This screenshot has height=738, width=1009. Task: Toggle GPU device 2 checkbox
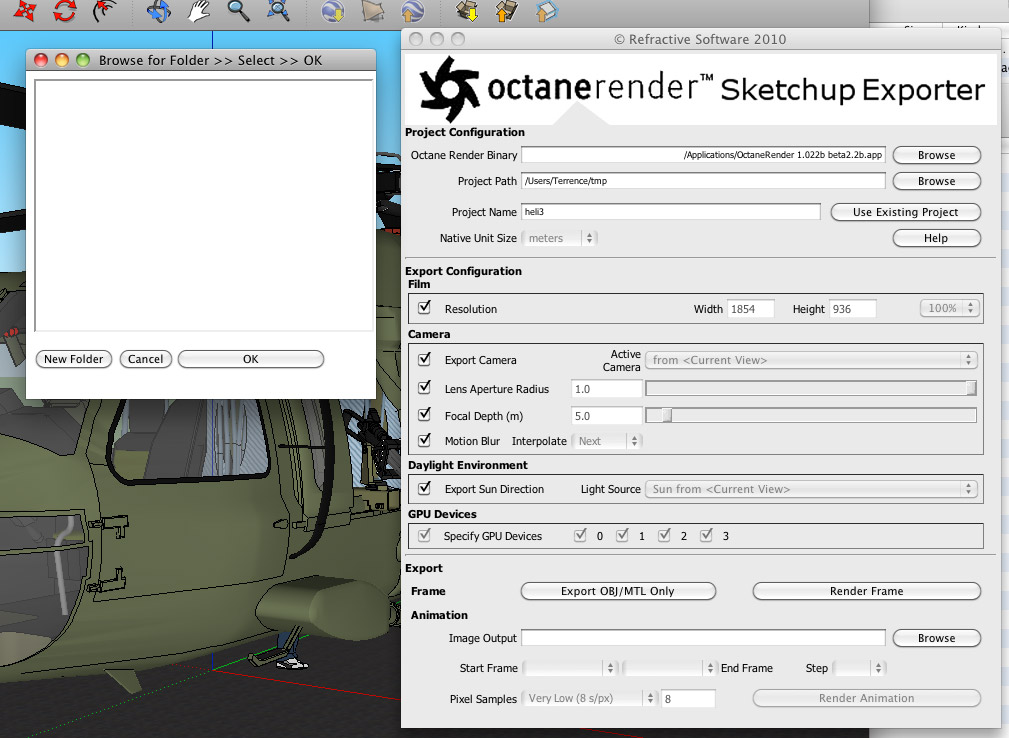[x=664, y=535]
